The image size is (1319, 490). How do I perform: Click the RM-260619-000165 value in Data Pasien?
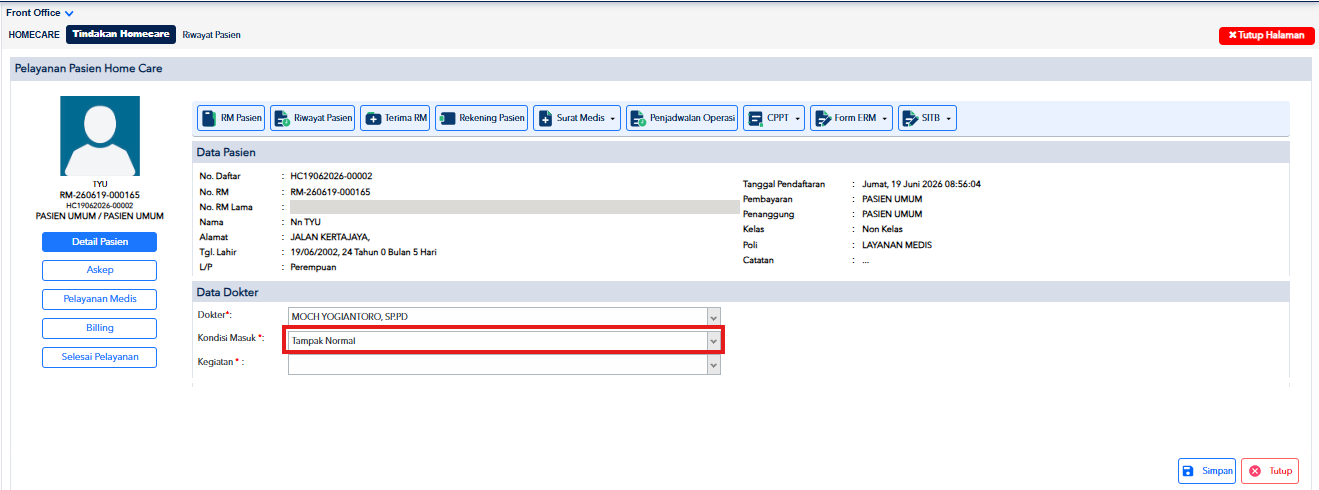331,191
